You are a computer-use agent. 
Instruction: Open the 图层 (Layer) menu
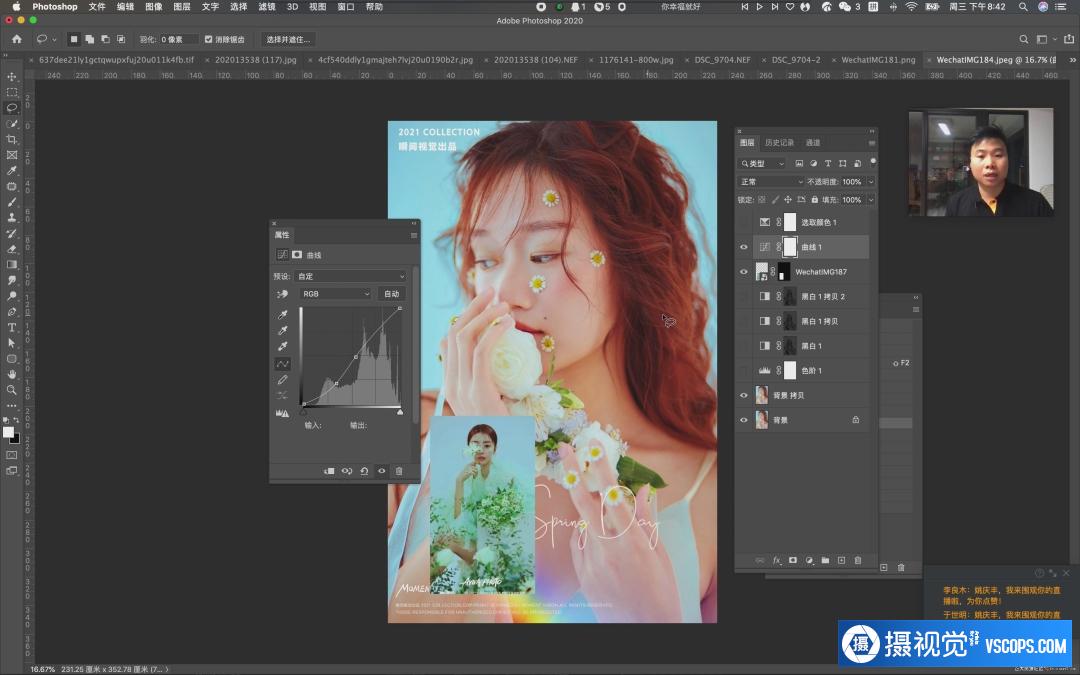tap(182, 7)
